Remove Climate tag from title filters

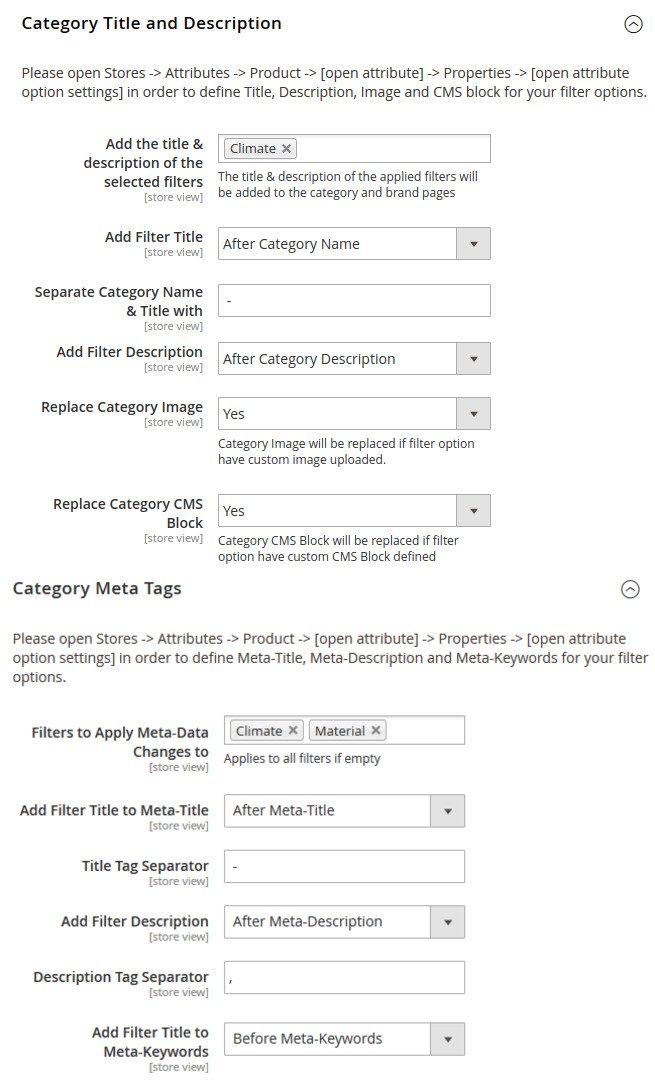point(287,149)
